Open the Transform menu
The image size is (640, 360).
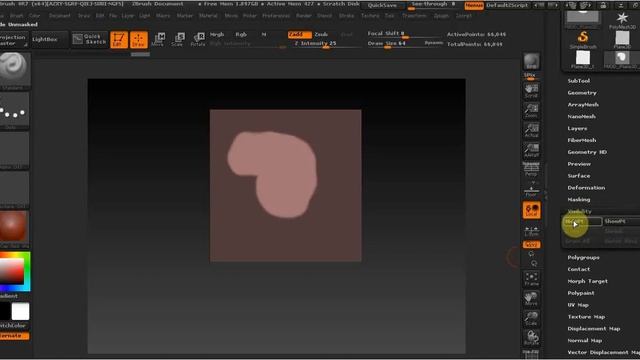tap(414, 16)
